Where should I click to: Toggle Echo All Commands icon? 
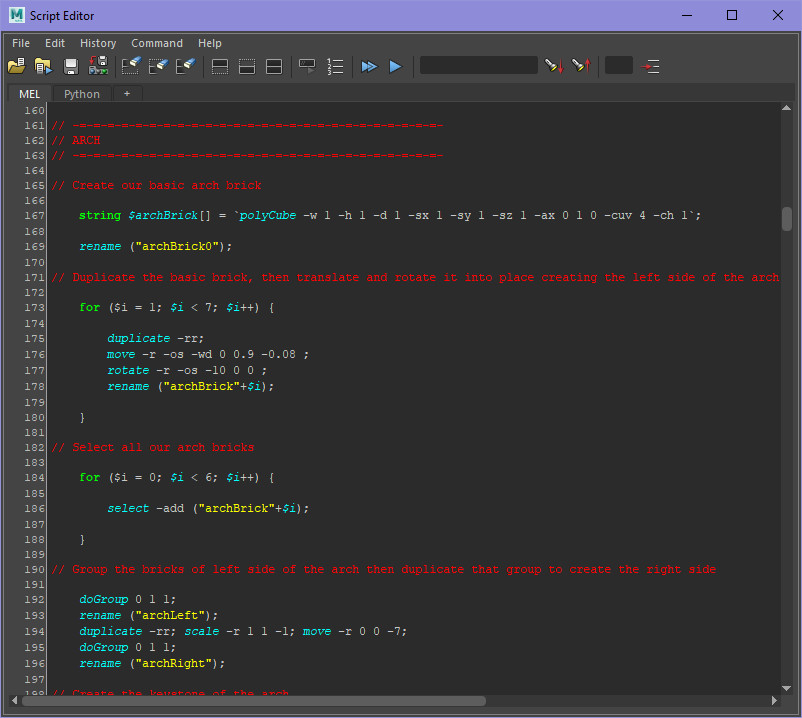307,66
